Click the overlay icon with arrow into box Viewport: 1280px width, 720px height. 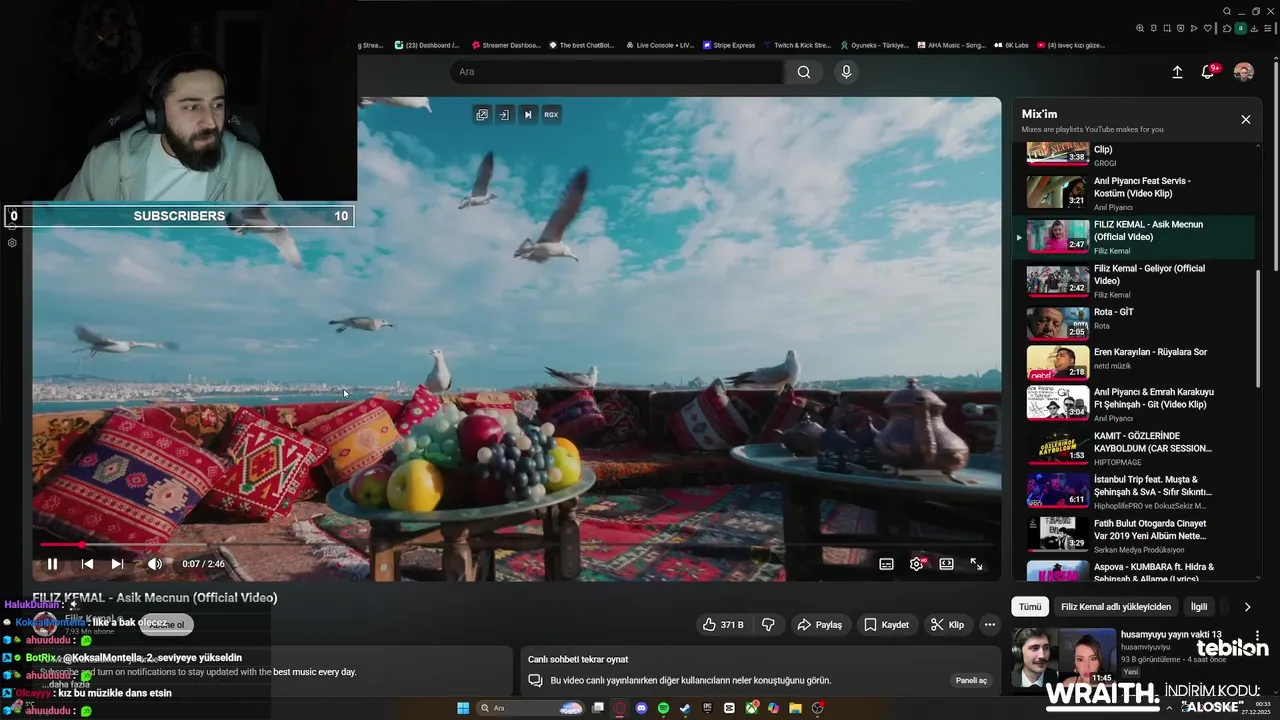coord(504,115)
